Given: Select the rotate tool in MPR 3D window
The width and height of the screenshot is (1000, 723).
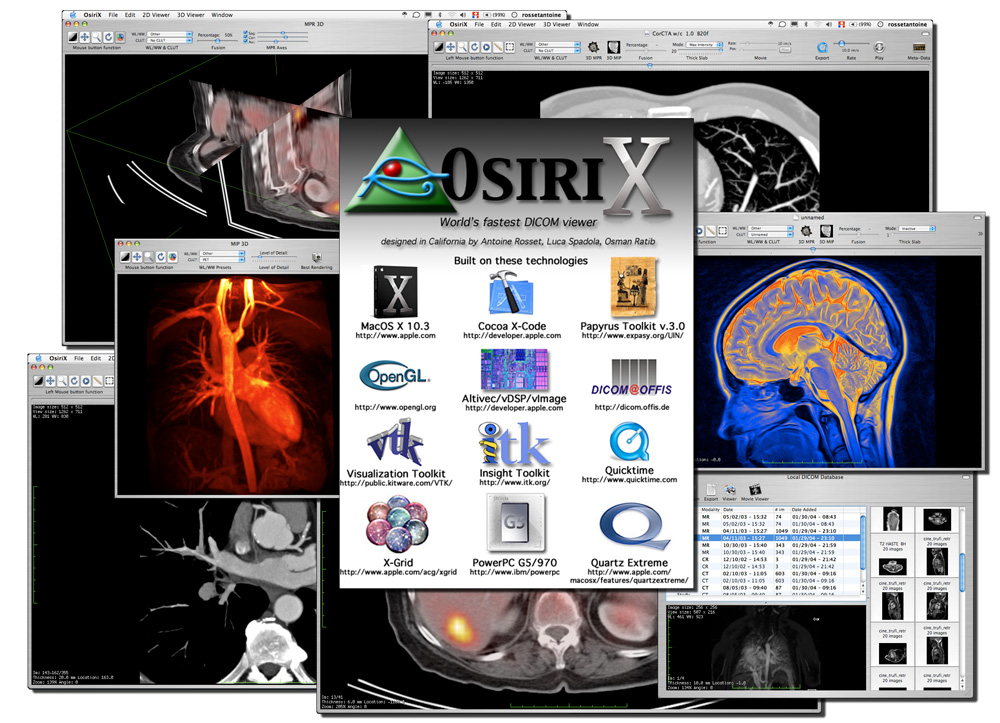Looking at the screenshot, I should (x=108, y=37).
